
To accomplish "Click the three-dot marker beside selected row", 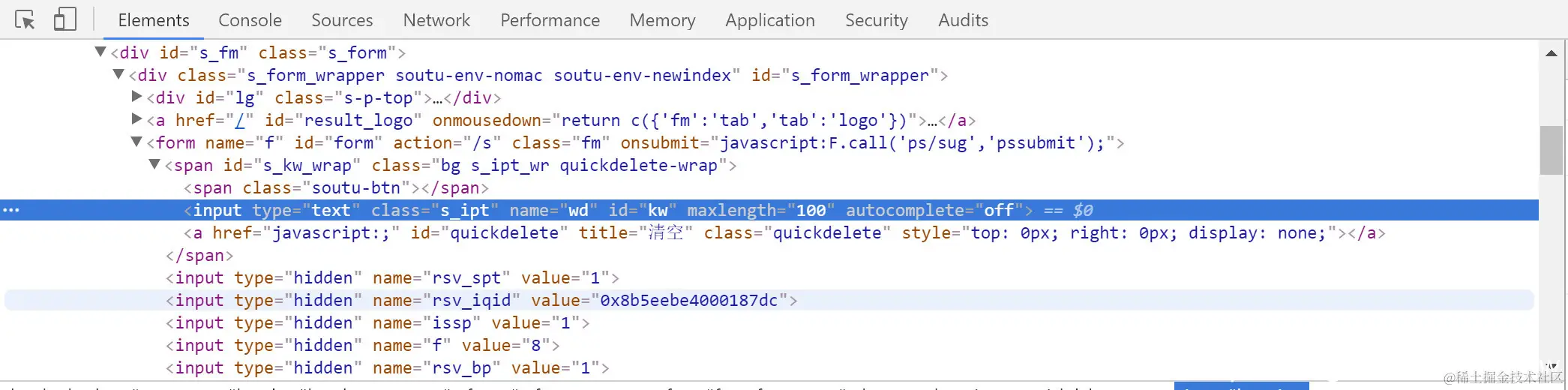I will click(x=11, y=210).
